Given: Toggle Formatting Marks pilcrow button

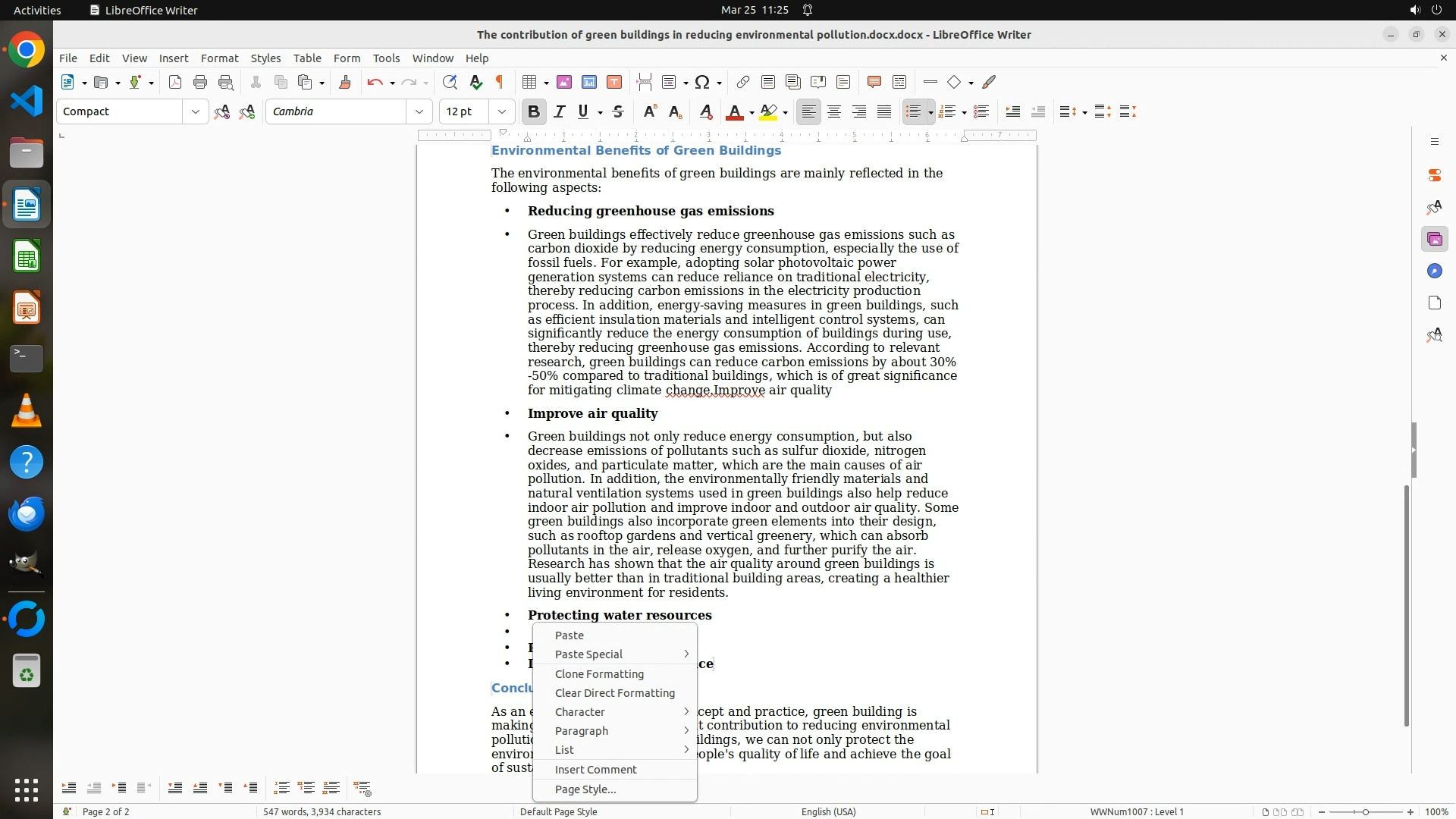Looking at the screenshot, I should (500, 82).
